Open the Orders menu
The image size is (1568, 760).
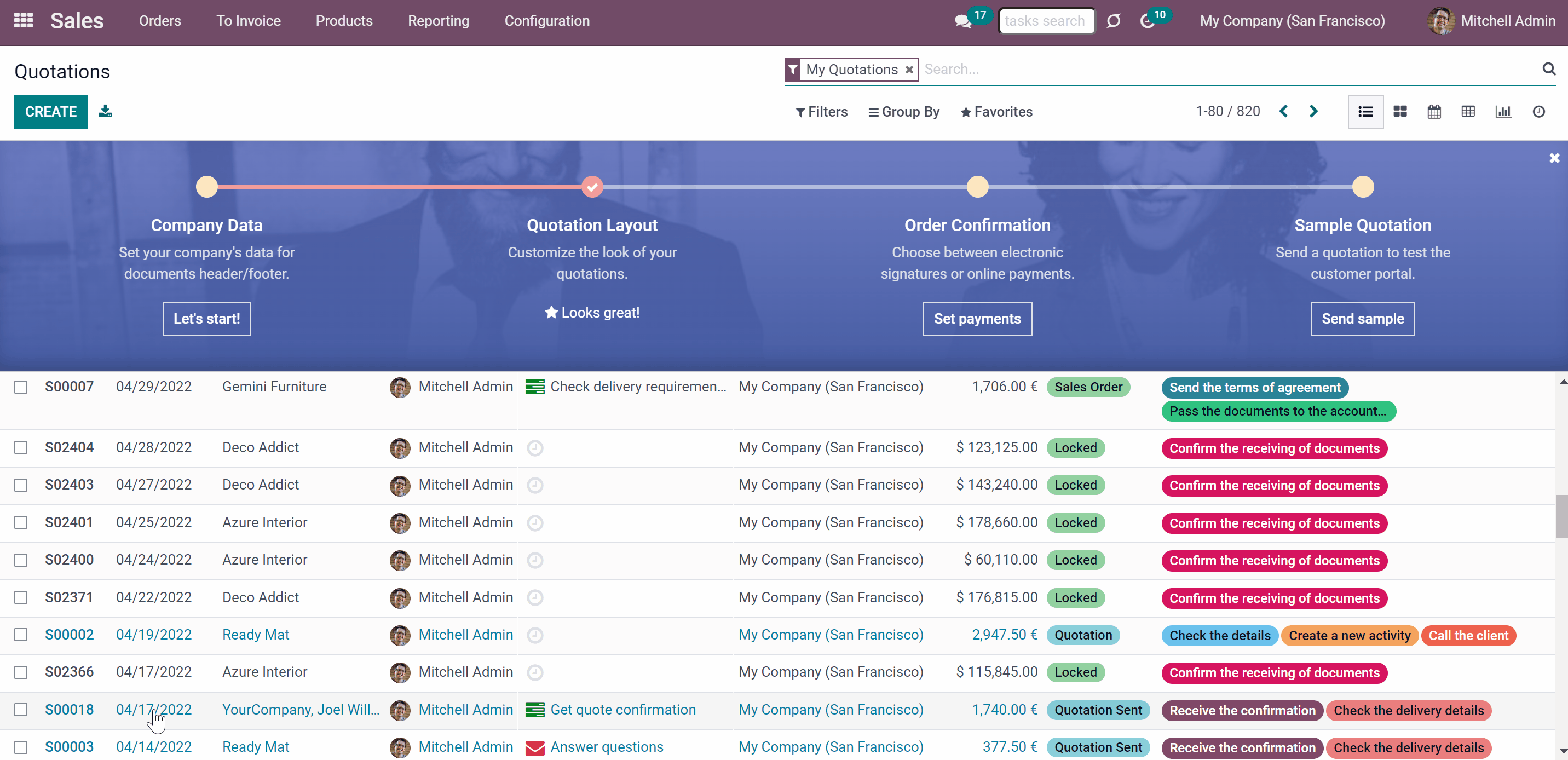[x=160, y=21]
